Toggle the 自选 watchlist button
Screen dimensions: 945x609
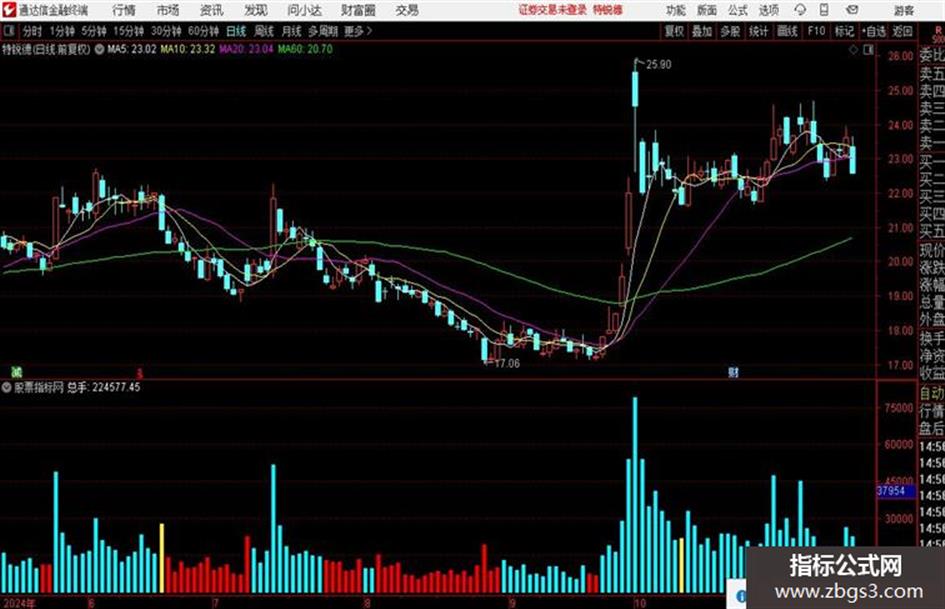click(x=873, y=31)
